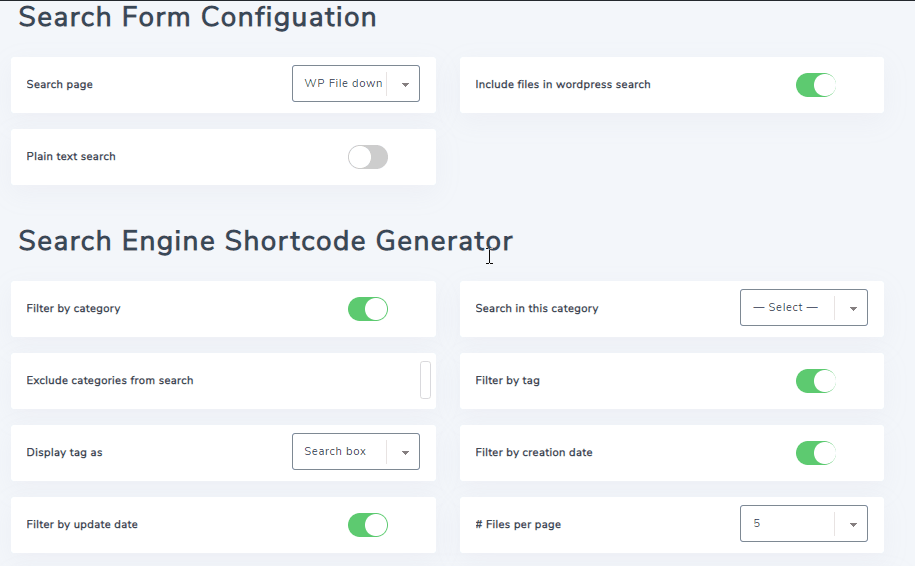Toggle Filter by creation date switch

pyautogui.click(x=815, y=453)
